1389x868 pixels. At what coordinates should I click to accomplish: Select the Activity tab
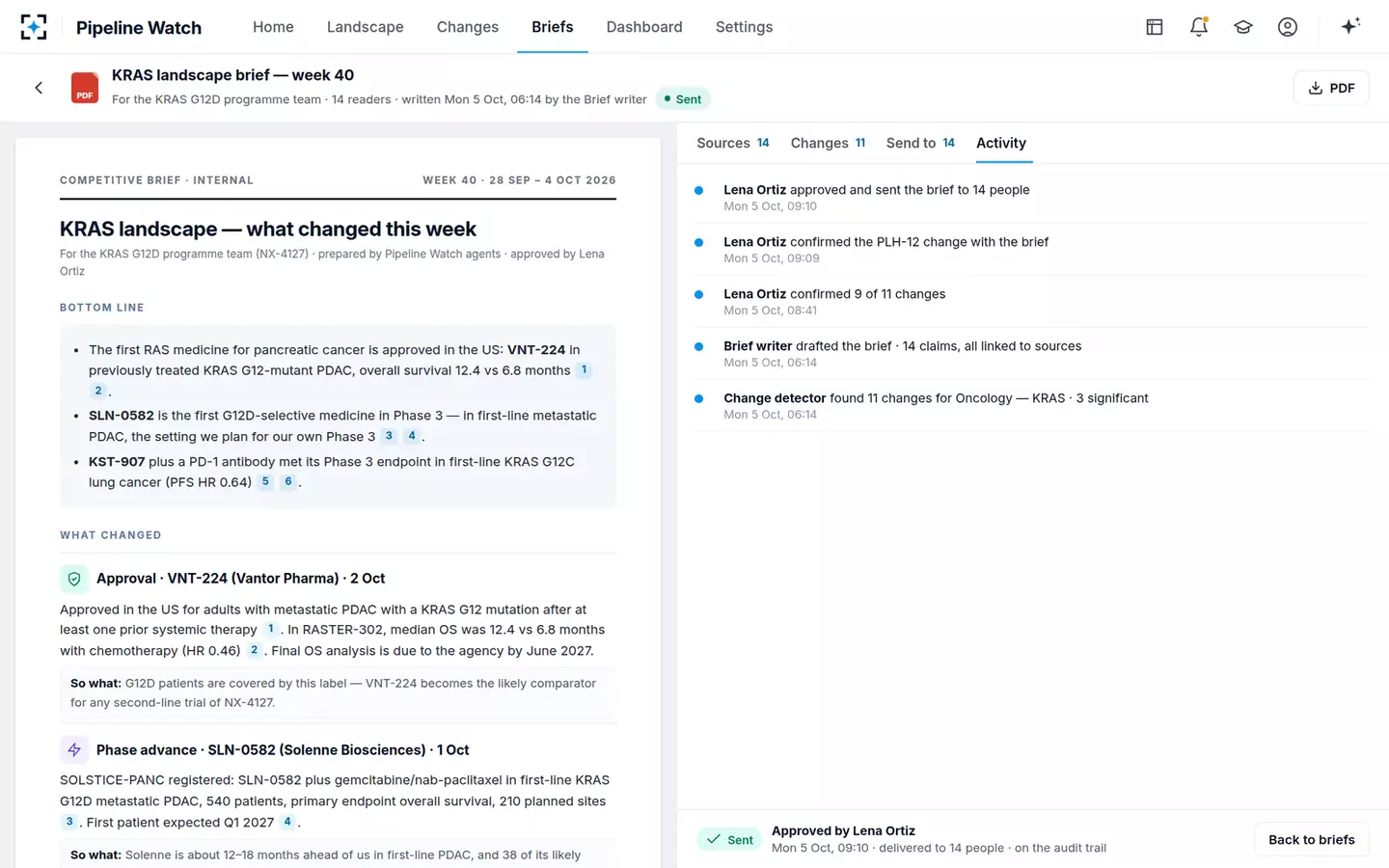[x=1001, y=143]
